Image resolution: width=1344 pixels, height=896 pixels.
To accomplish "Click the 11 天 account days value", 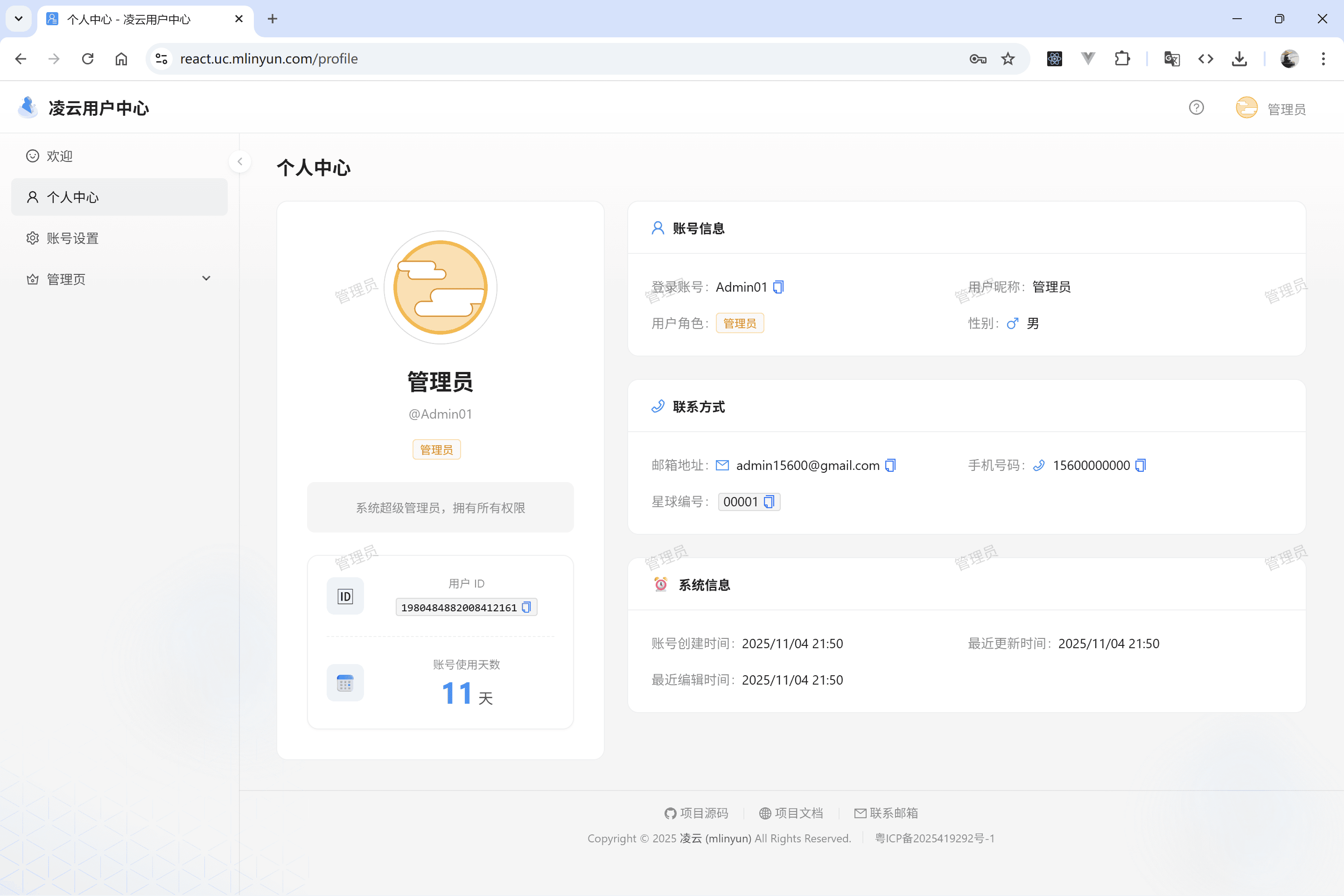I will coord(467,694).
